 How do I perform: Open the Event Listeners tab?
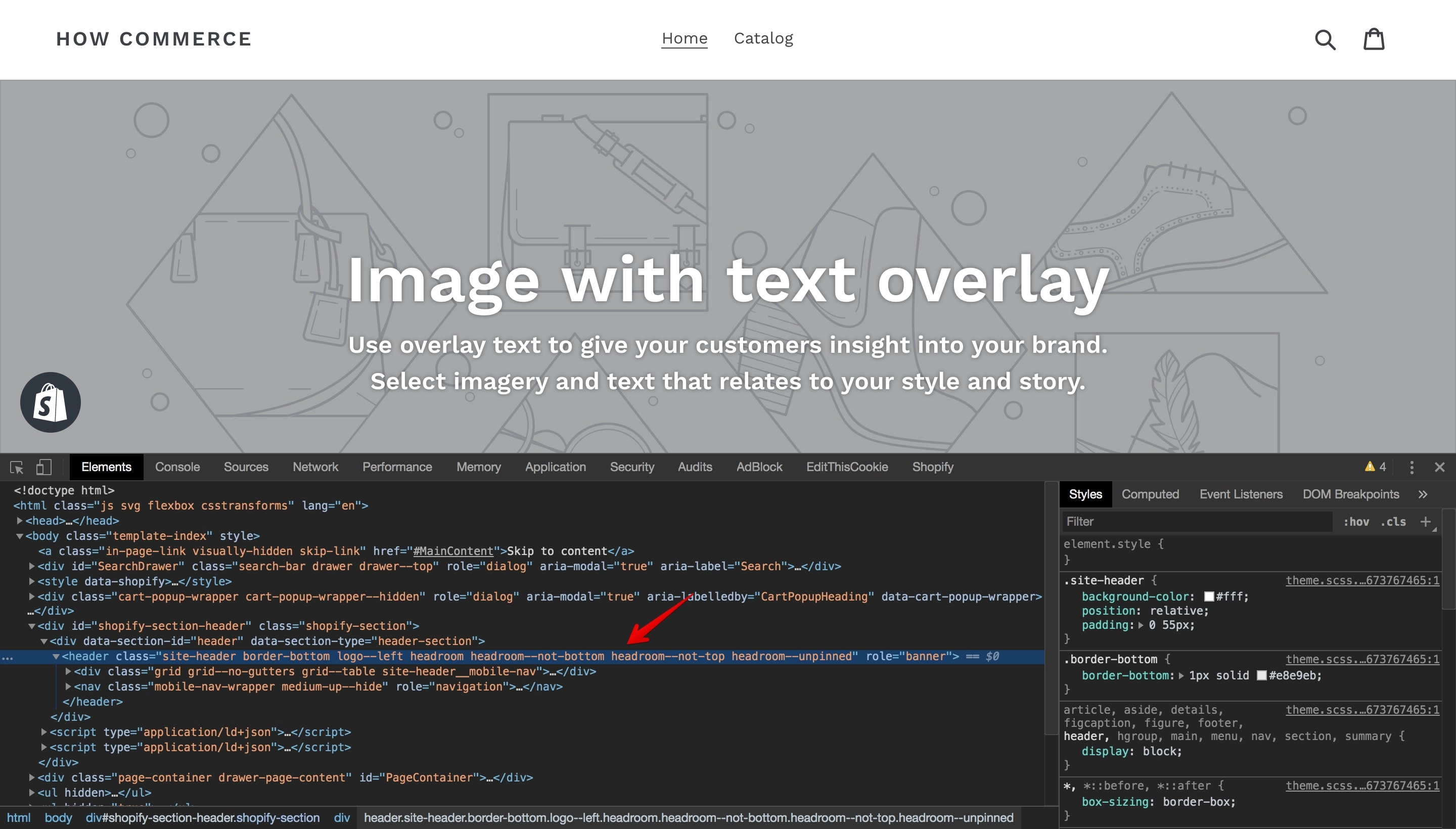tap(1241, 494)
